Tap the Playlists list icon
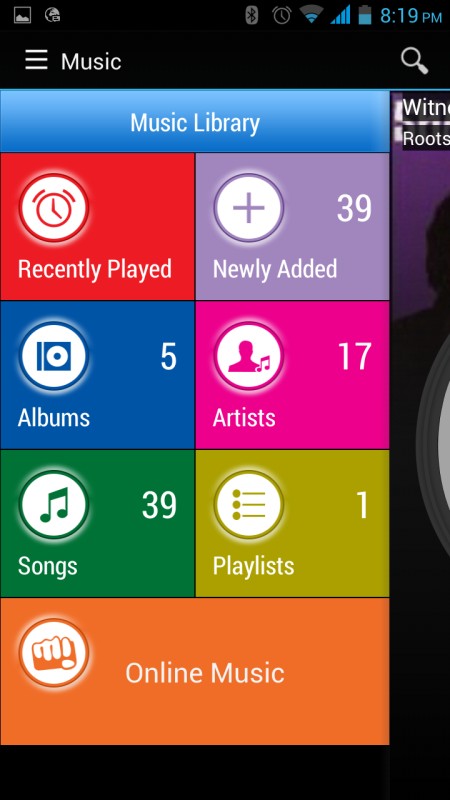The image size is (450, 800). (x=248, y=504)
